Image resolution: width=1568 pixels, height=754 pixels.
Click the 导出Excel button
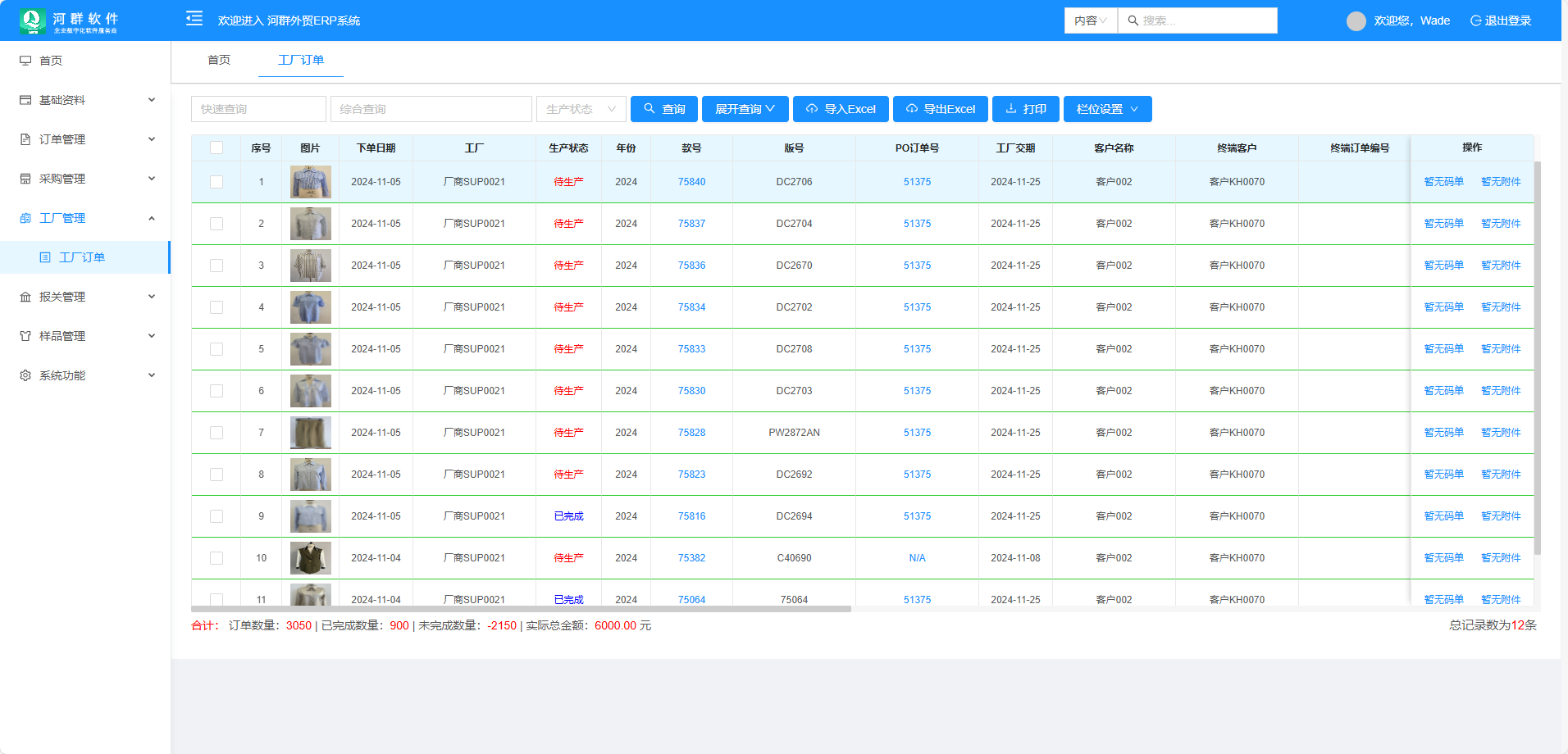(x=940, y=109)
